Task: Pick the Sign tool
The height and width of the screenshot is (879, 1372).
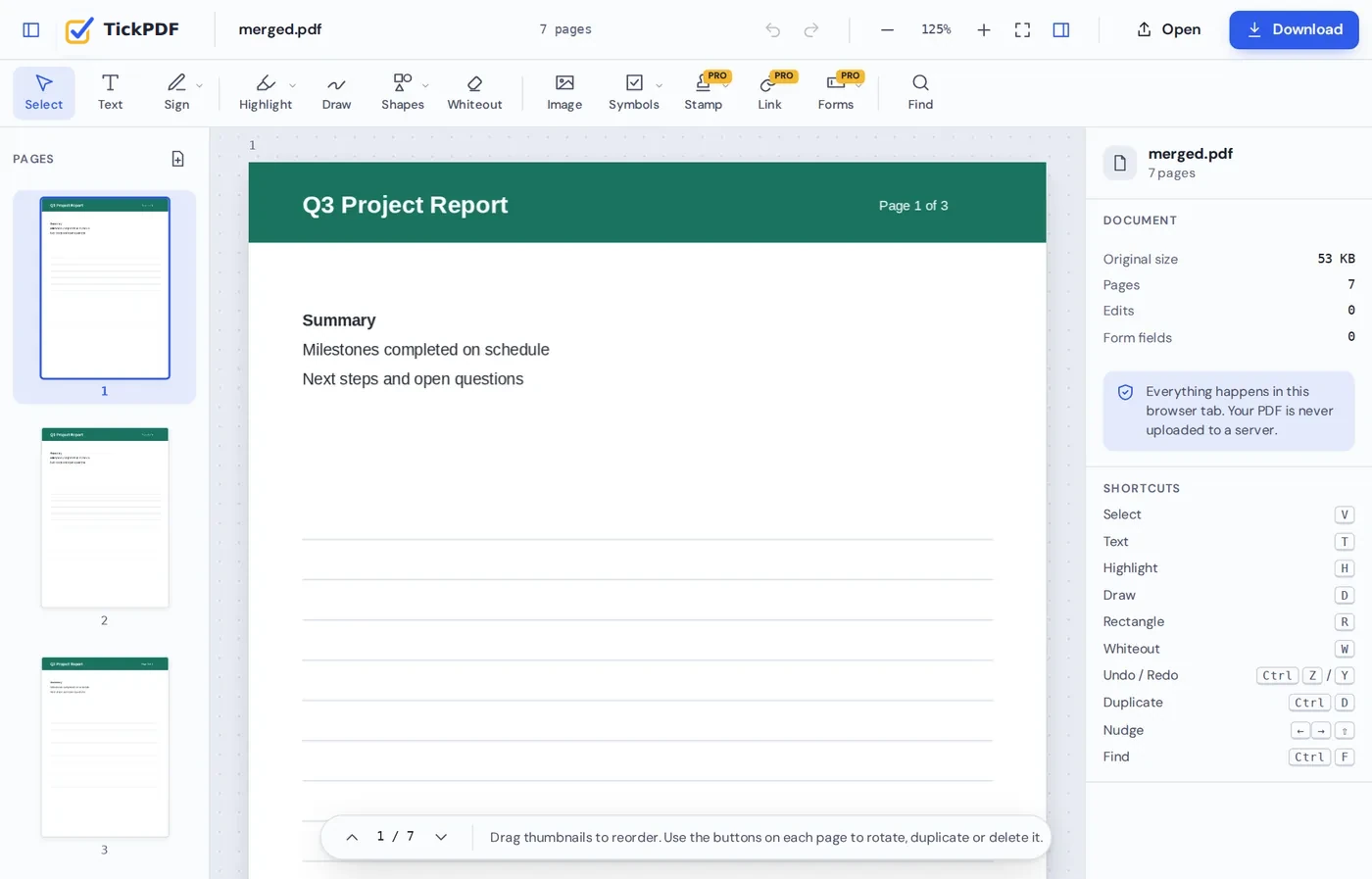Action: click(x=176, y=93)
